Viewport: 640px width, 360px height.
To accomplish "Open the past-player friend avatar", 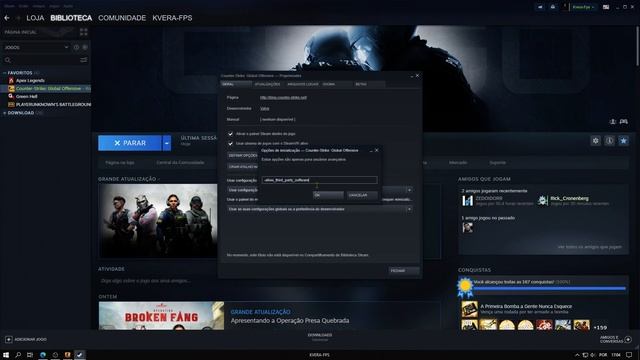I will pyautogui.click(x=468, y=227).
